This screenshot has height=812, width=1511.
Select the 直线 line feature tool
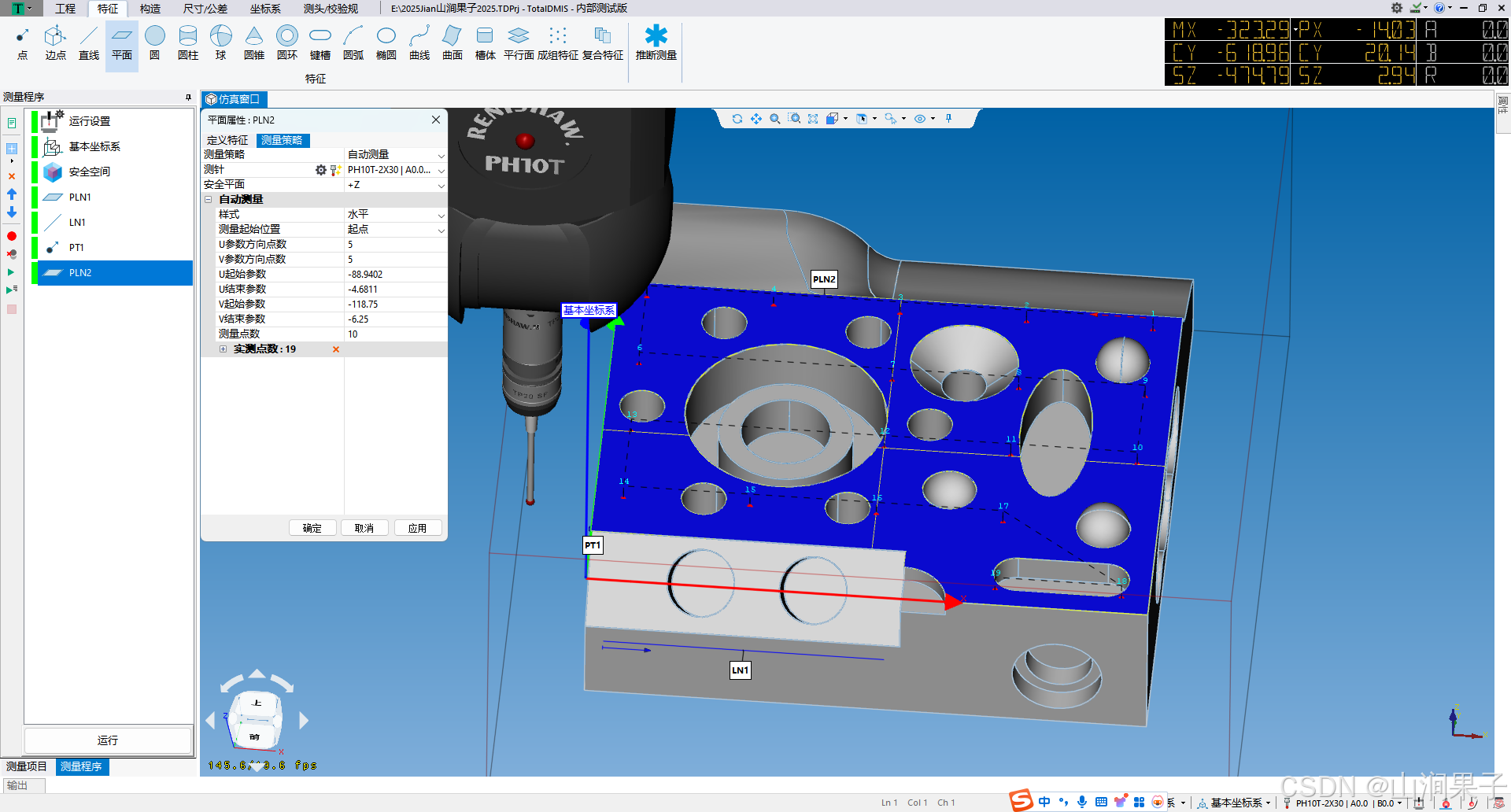pyautogui.click(x=89, y=44)
